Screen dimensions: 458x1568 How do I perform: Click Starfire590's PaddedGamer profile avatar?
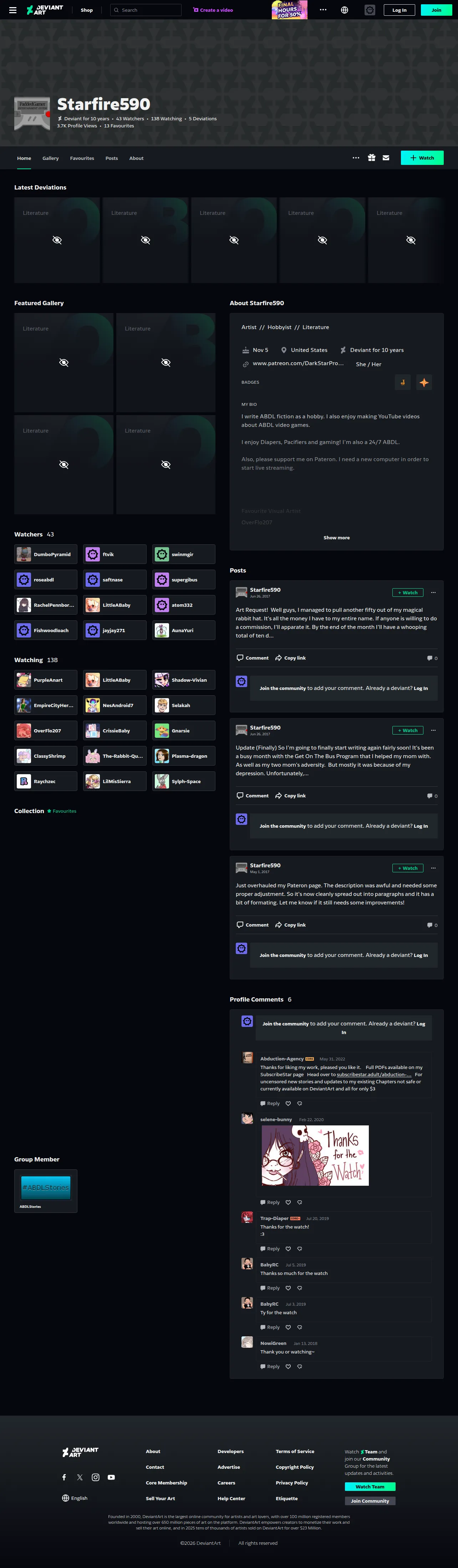pyautogui.click(x=32, y=113)
